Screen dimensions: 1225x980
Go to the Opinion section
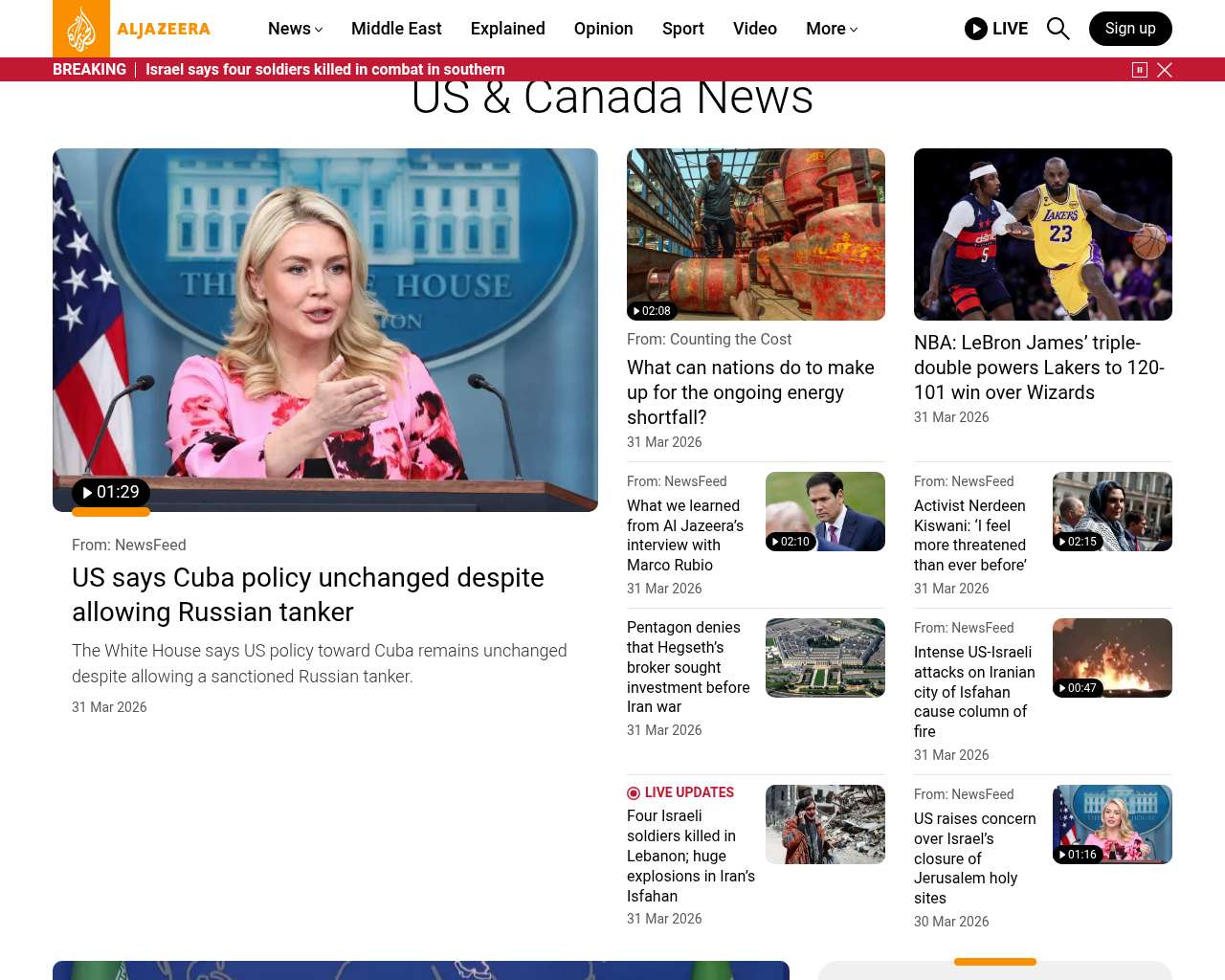point(603,29)
